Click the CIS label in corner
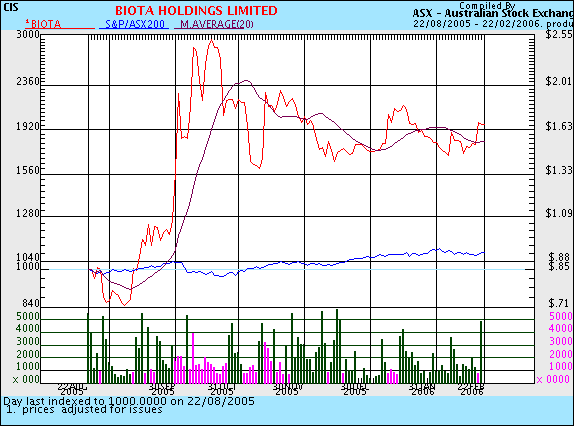Image resolution: width=574 pixels, height=426 pixels. 10,7
